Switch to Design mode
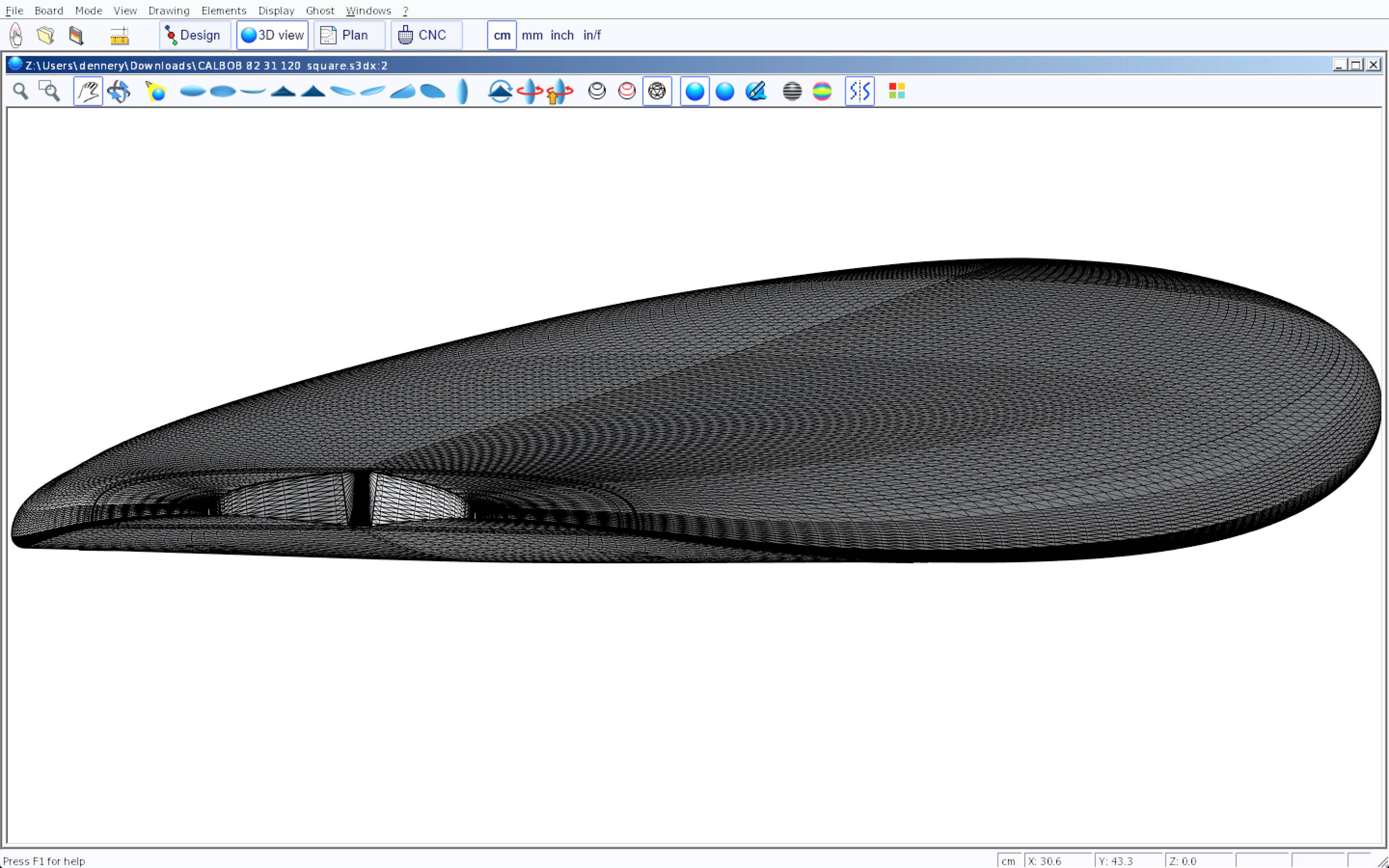 click(194, 35)
